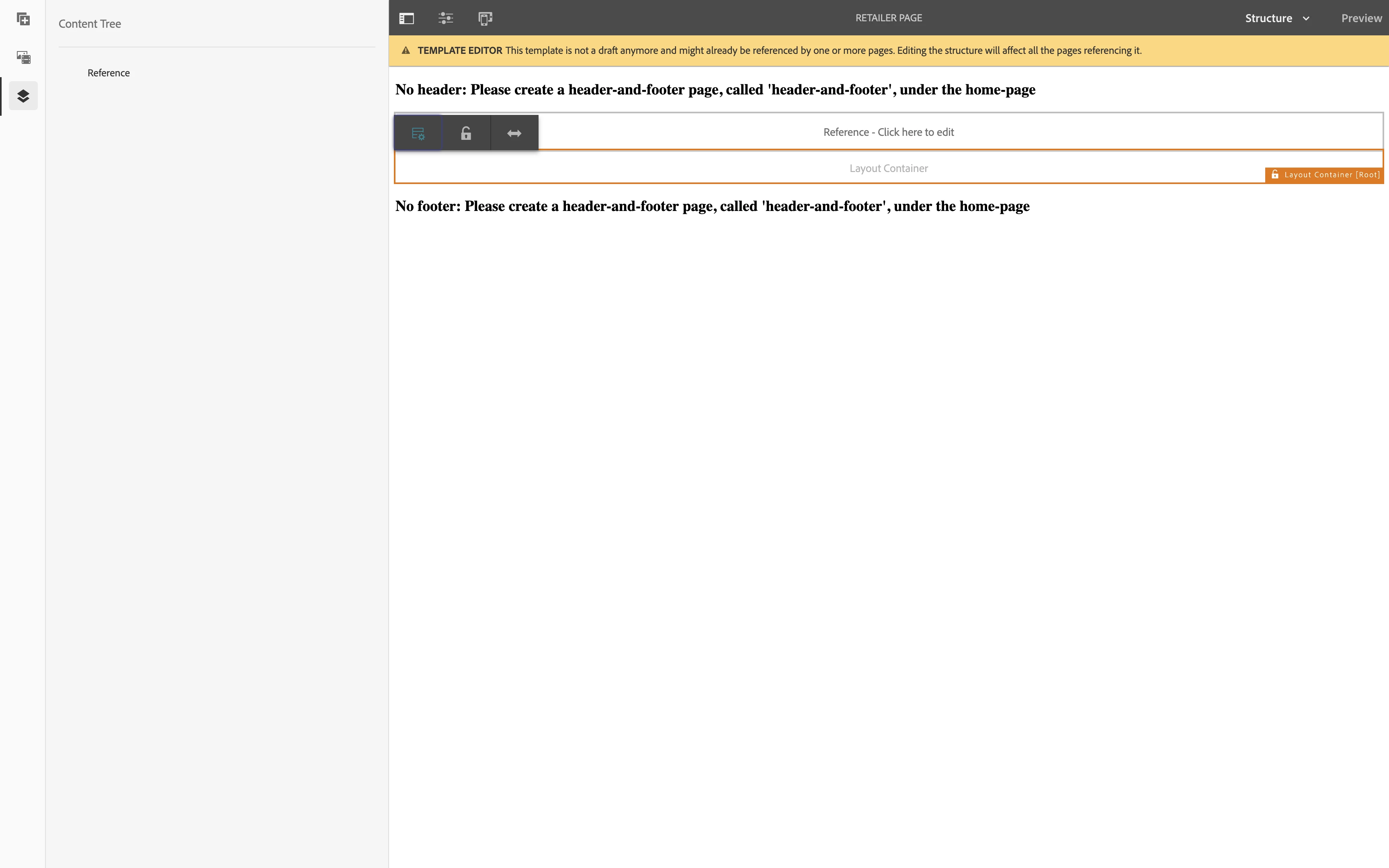
Task: Click the warning triangle in banner
Action: click(406, 51)
